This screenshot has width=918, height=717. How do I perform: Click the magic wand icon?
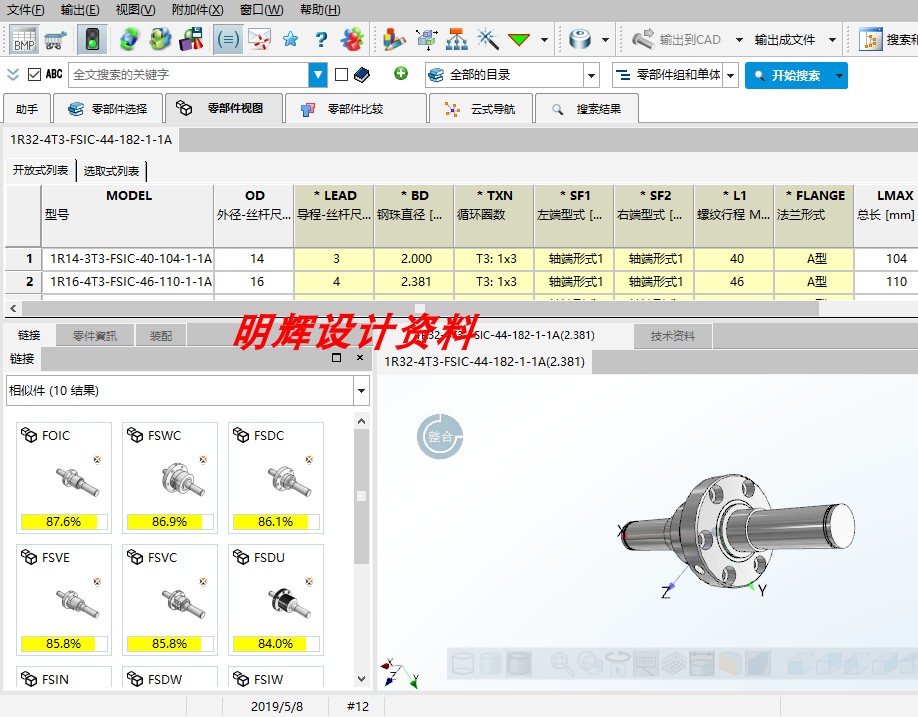[x=488, y=40]
